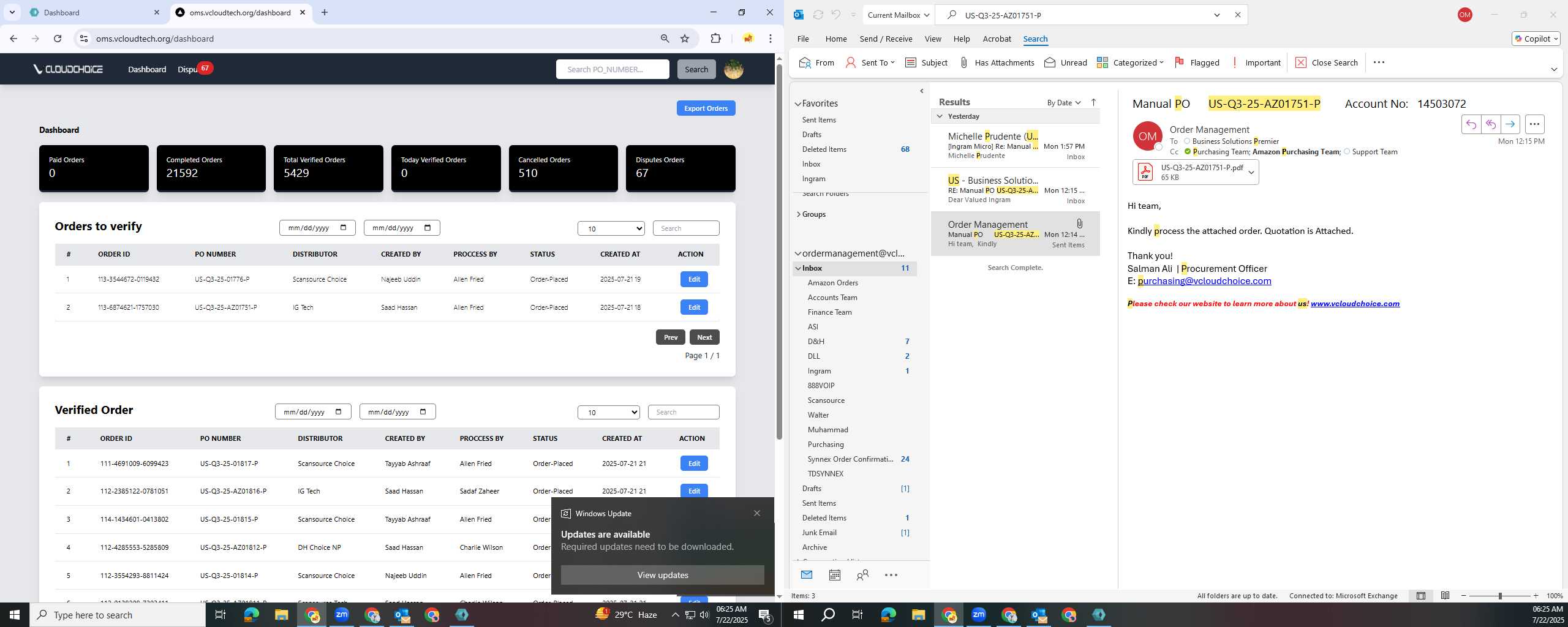Screen dimensions: 1568x627
Task: Open the Sent To filter dropdown
Action: 870,62
